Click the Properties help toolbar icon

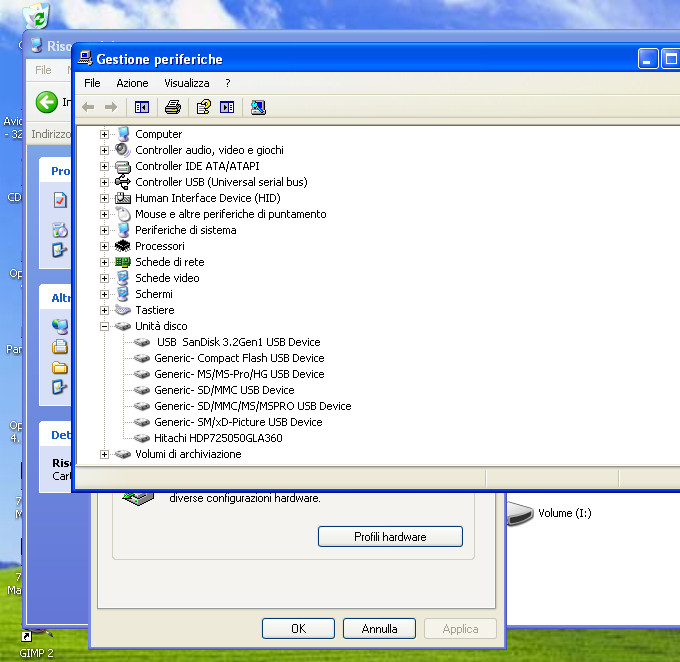[203, 107]
